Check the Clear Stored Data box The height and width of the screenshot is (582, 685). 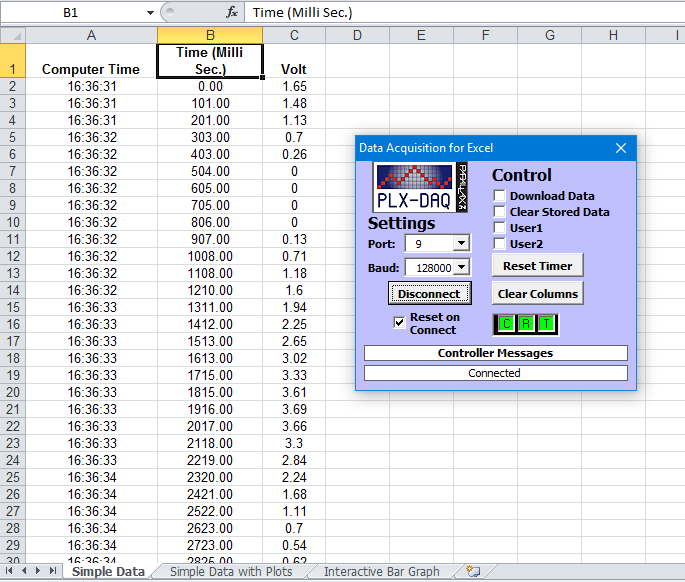(499, 211)
